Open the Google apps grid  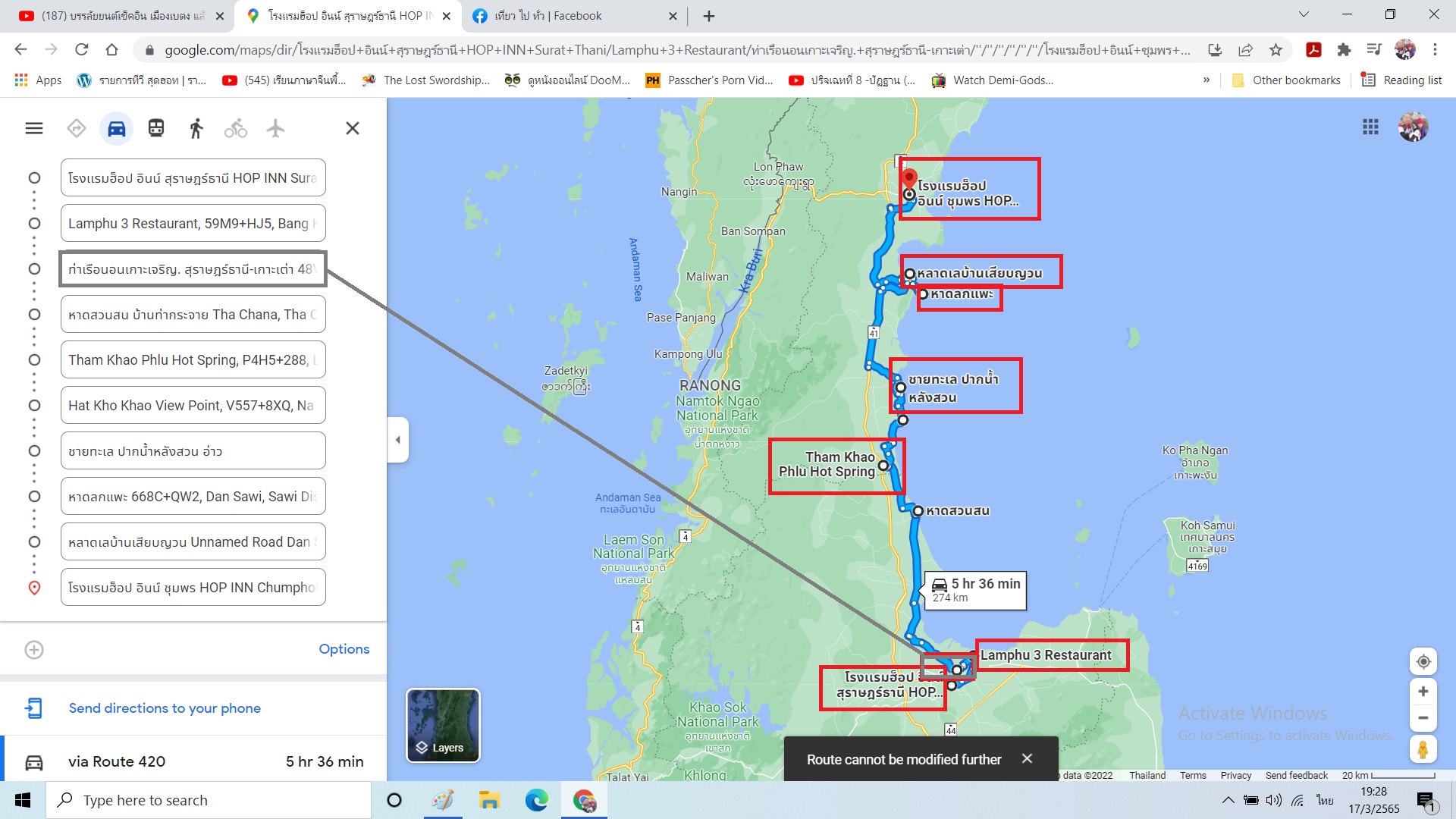tap(1370, 127)
